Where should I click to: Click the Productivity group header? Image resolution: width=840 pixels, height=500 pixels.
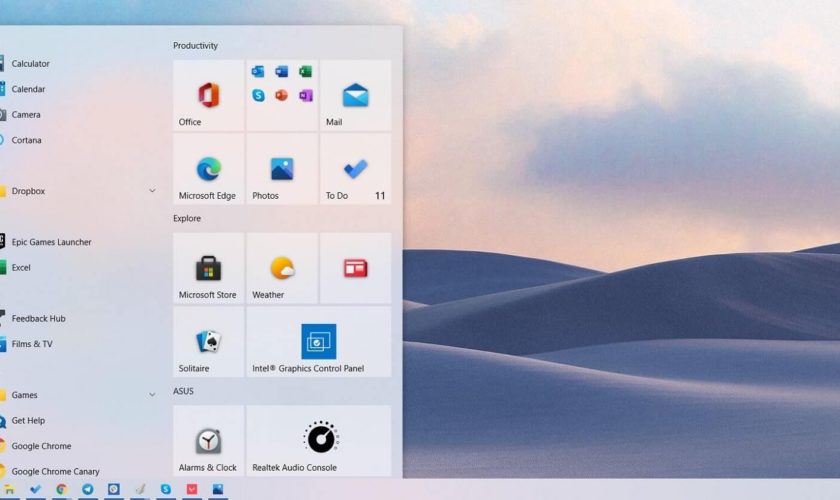tap(195, 46)
